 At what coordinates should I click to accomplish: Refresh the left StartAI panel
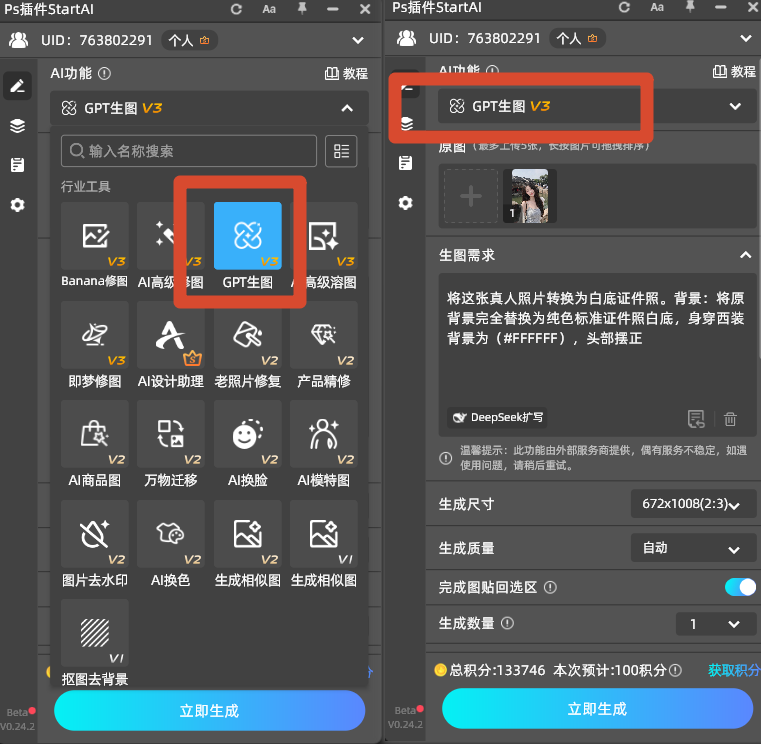click(236, 9)
